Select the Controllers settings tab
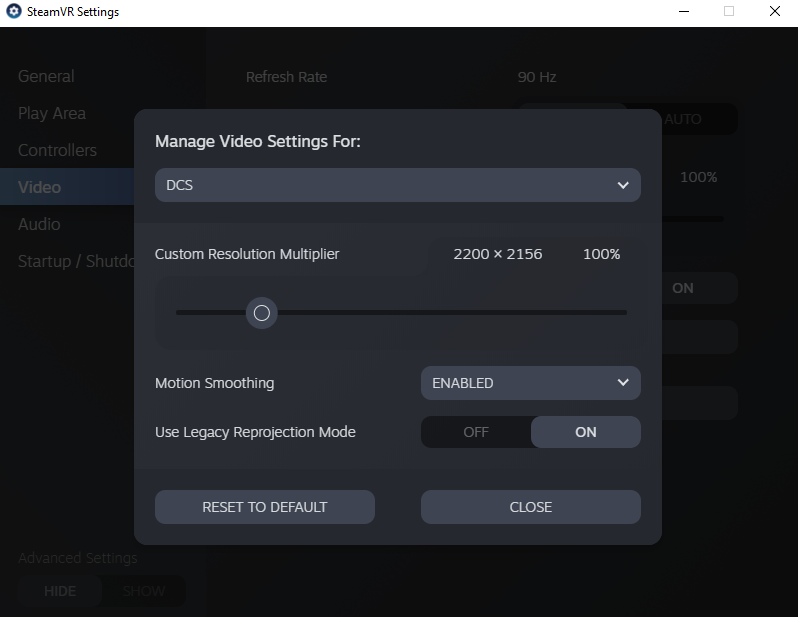 [58, 150]
